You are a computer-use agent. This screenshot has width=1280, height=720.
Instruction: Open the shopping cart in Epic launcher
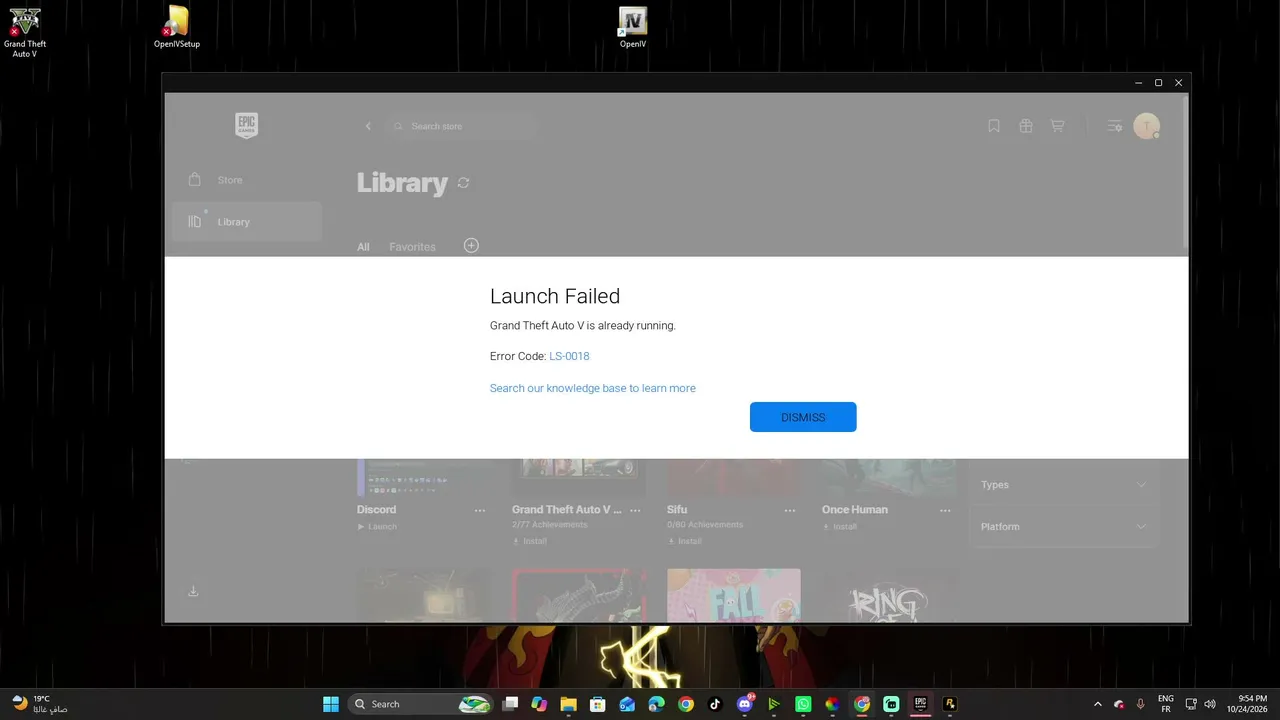pyautogui.click(x=1057, y=126)
